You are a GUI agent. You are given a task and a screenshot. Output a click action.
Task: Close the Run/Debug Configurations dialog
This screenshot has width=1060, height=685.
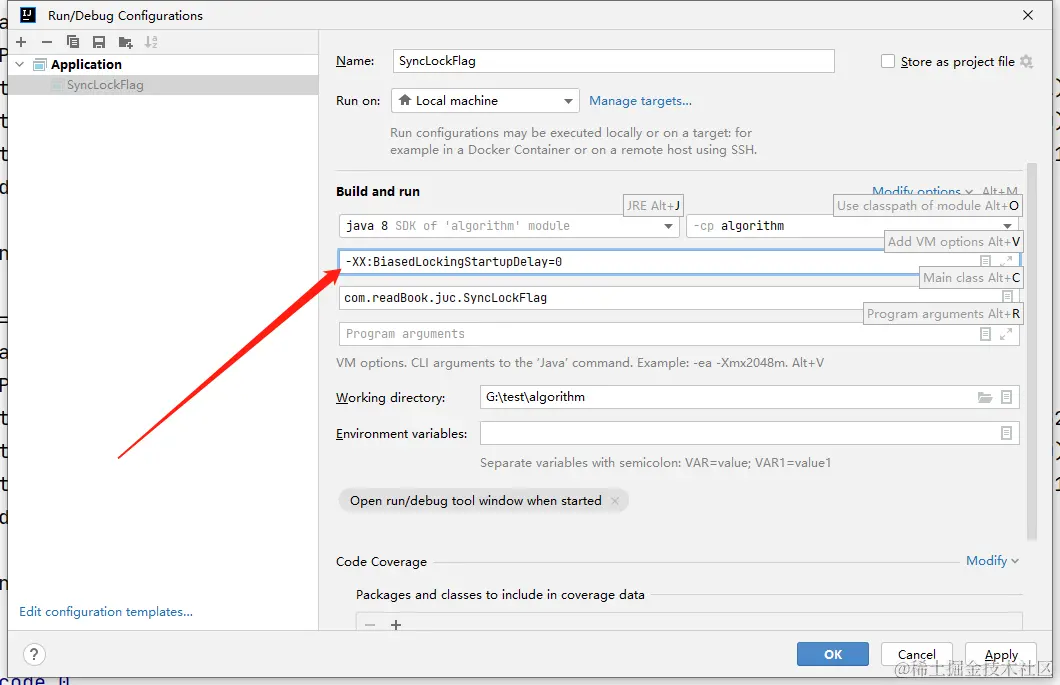[1028, 15]
